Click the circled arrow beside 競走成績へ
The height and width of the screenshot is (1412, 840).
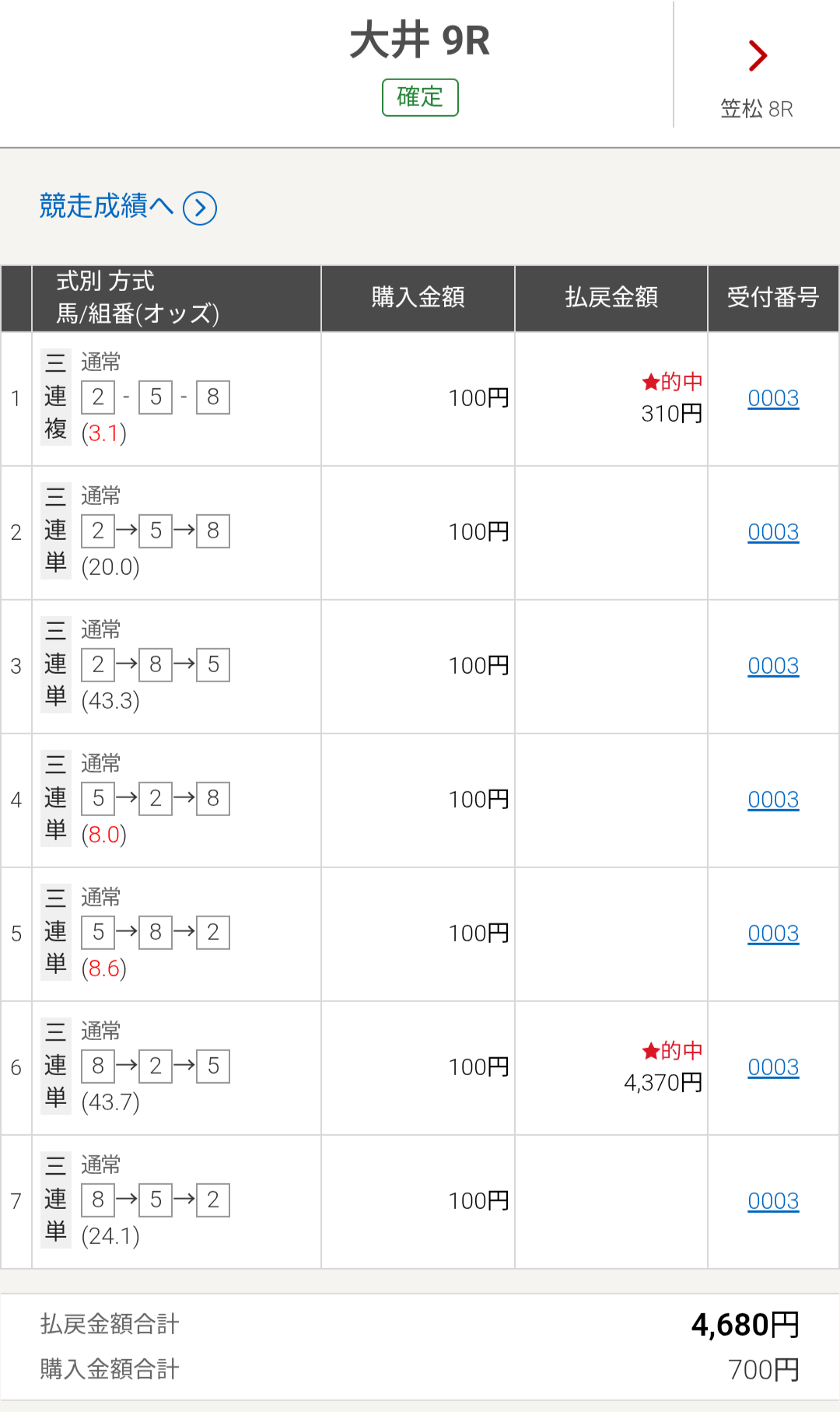(x=200, y=208)
